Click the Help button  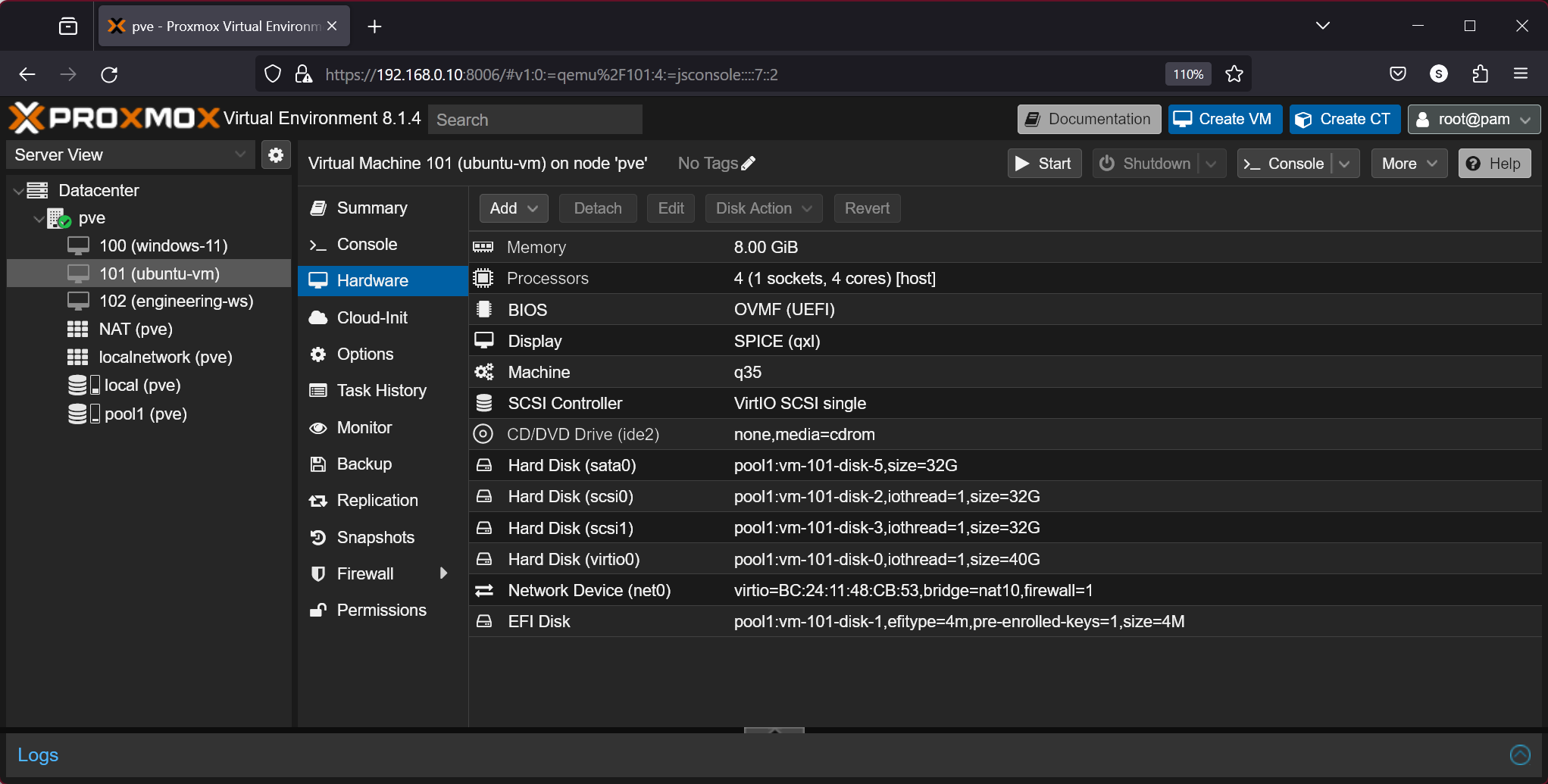[1494, 164]
